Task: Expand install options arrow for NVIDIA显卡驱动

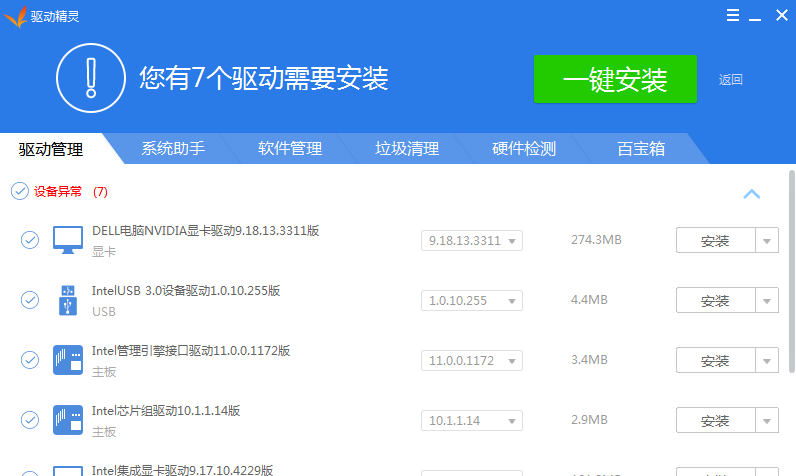Action: (767, 241)
